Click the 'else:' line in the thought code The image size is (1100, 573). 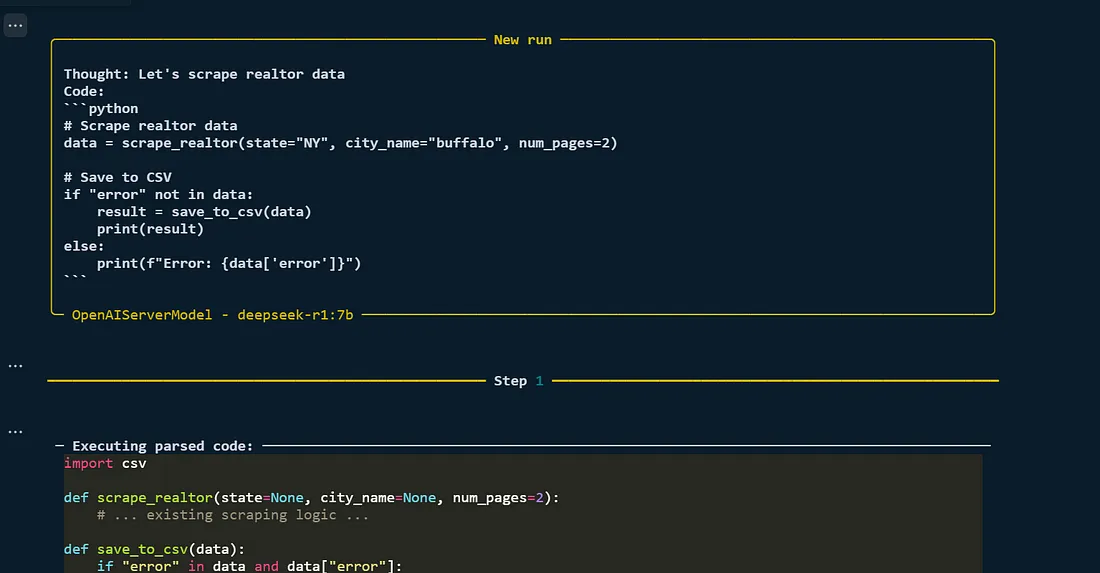(83, 246)
